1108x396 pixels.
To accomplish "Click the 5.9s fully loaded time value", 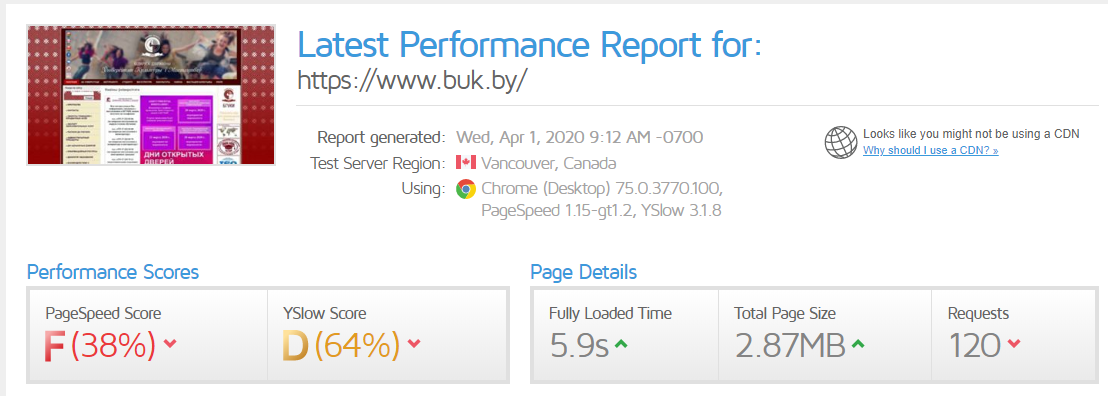I will point(579,346).
